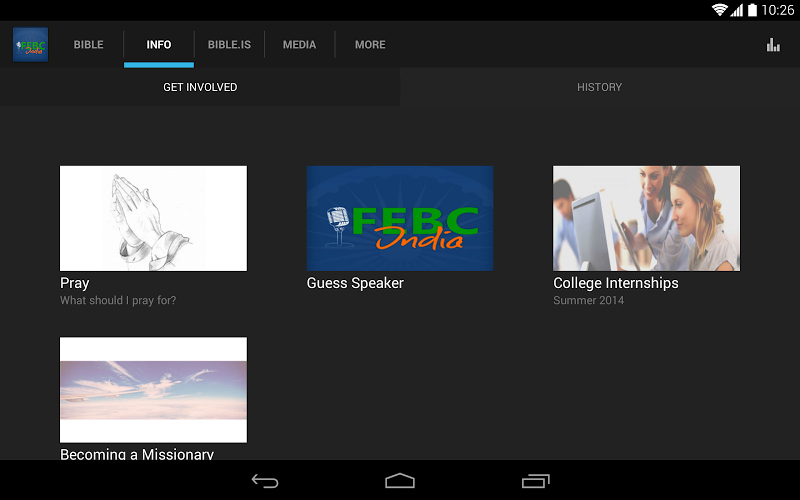Tap the Android back button
This screenshot has height=500, width=800.
(x=265, y=481)
